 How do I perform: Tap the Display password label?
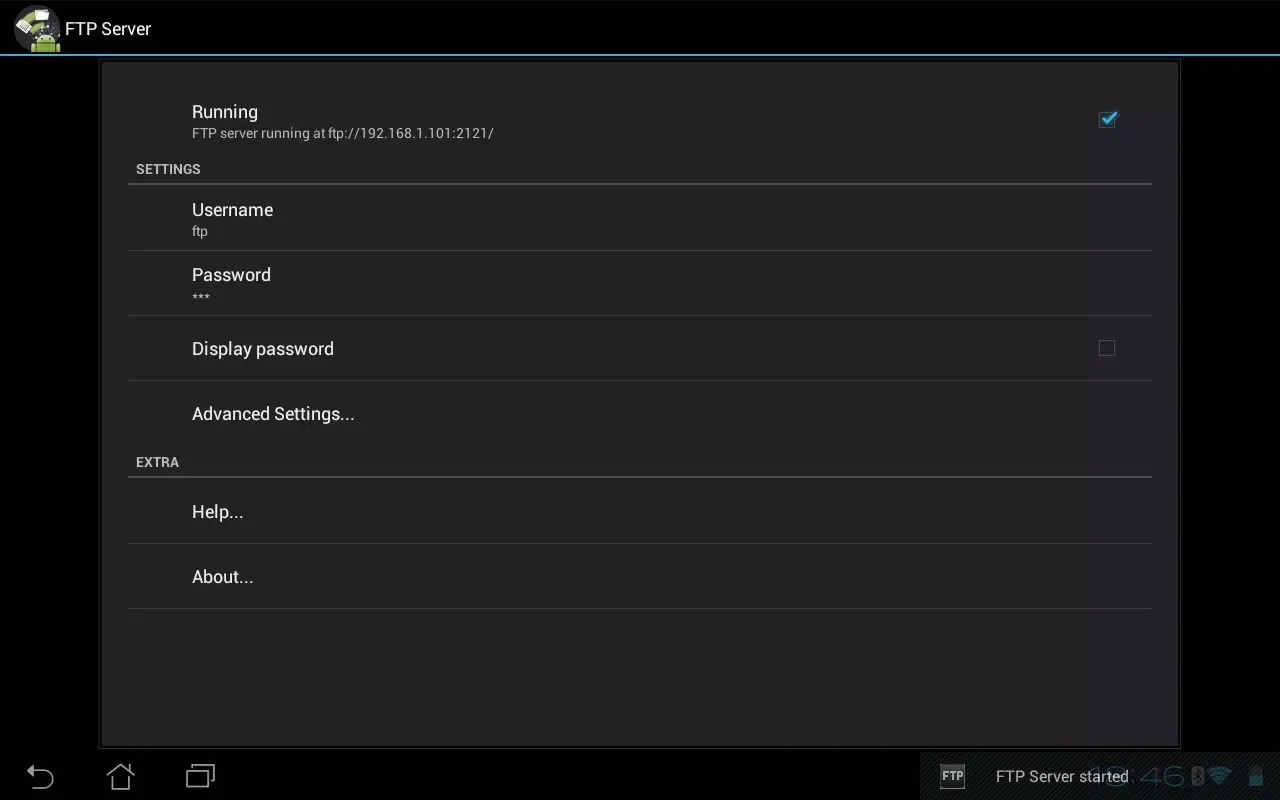(x=263, y=349)
